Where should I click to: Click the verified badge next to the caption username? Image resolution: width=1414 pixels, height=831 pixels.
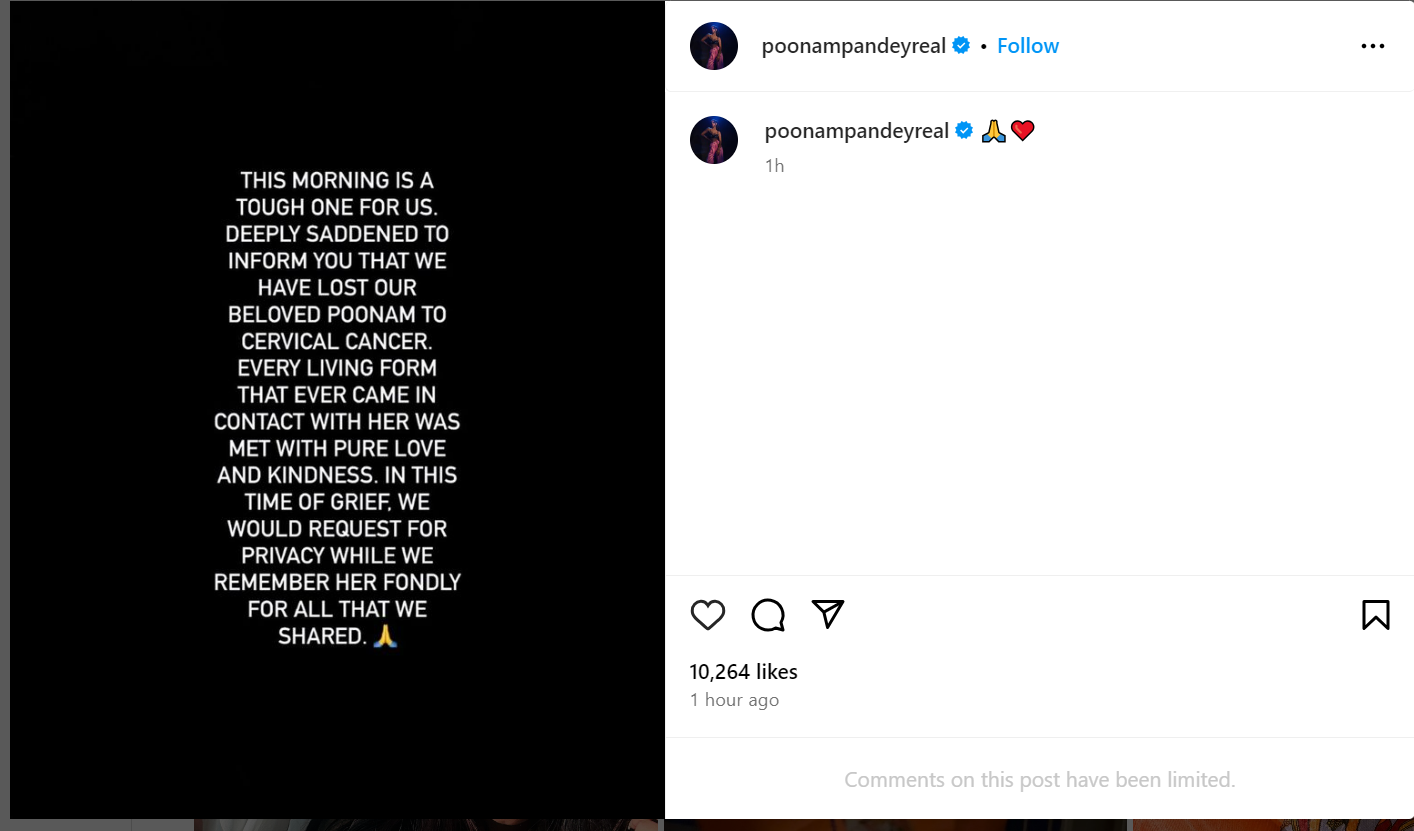coord(965,131)
